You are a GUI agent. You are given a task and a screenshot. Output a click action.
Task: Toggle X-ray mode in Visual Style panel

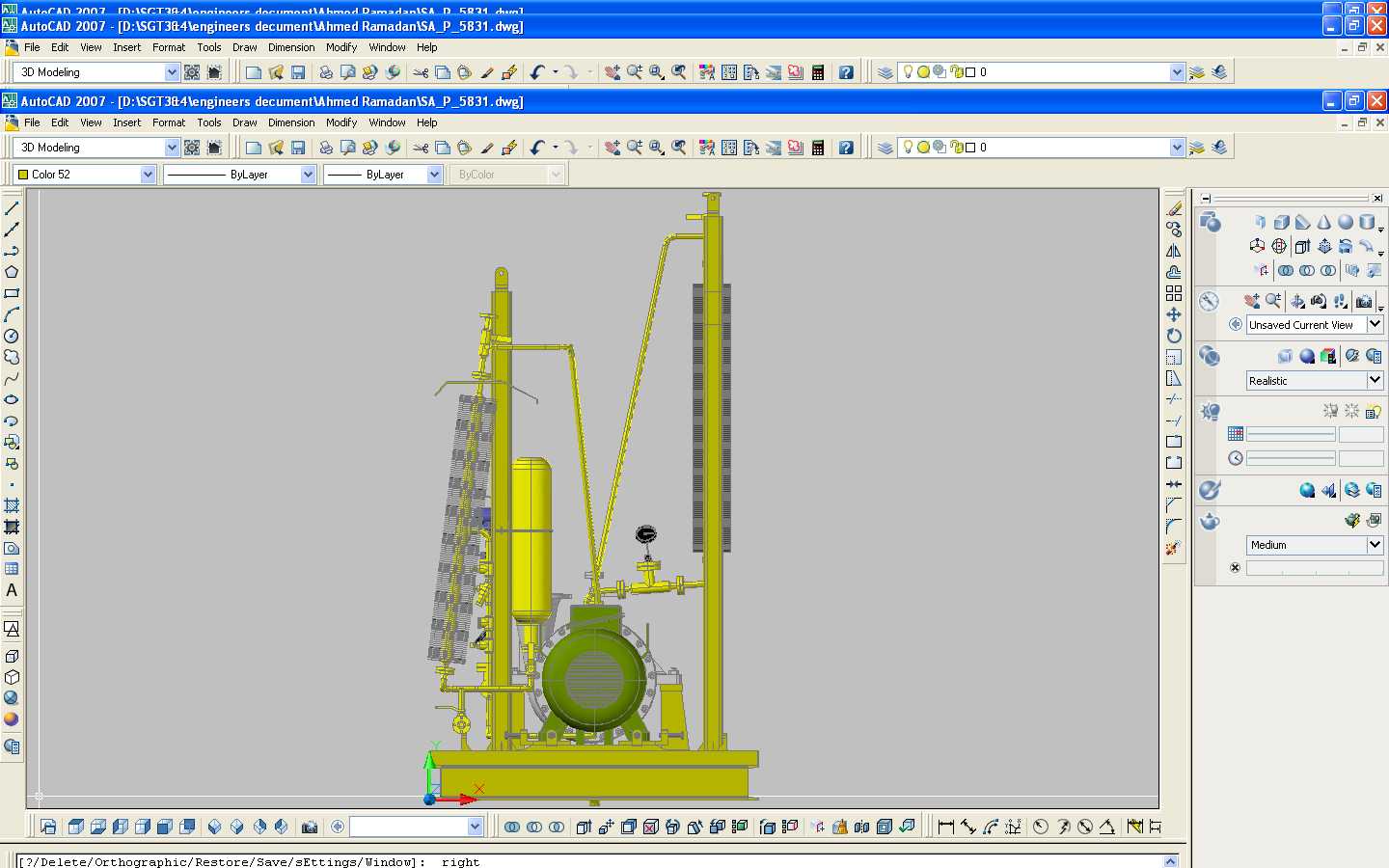(x=1285, y=356)
